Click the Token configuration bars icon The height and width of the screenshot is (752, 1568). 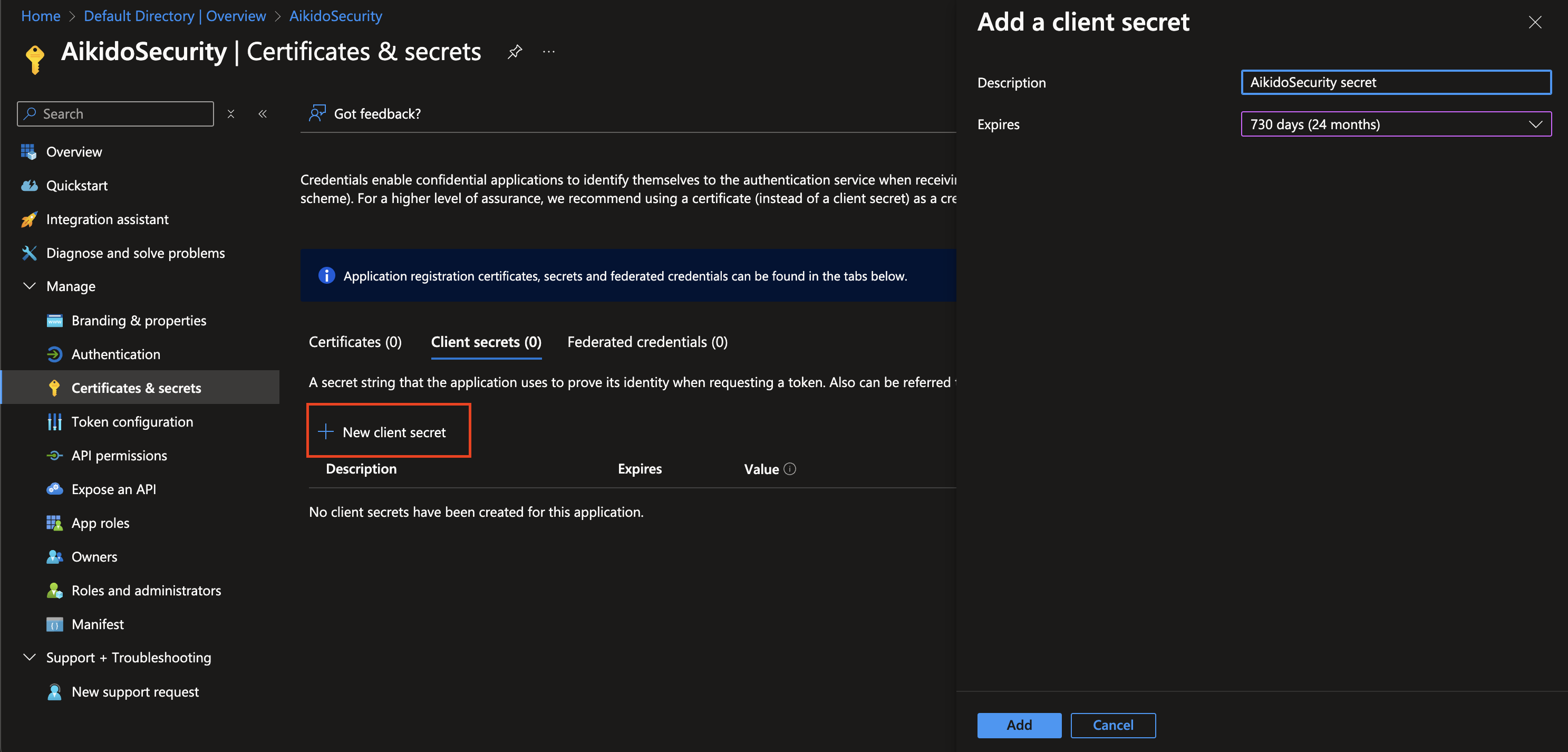55,421
